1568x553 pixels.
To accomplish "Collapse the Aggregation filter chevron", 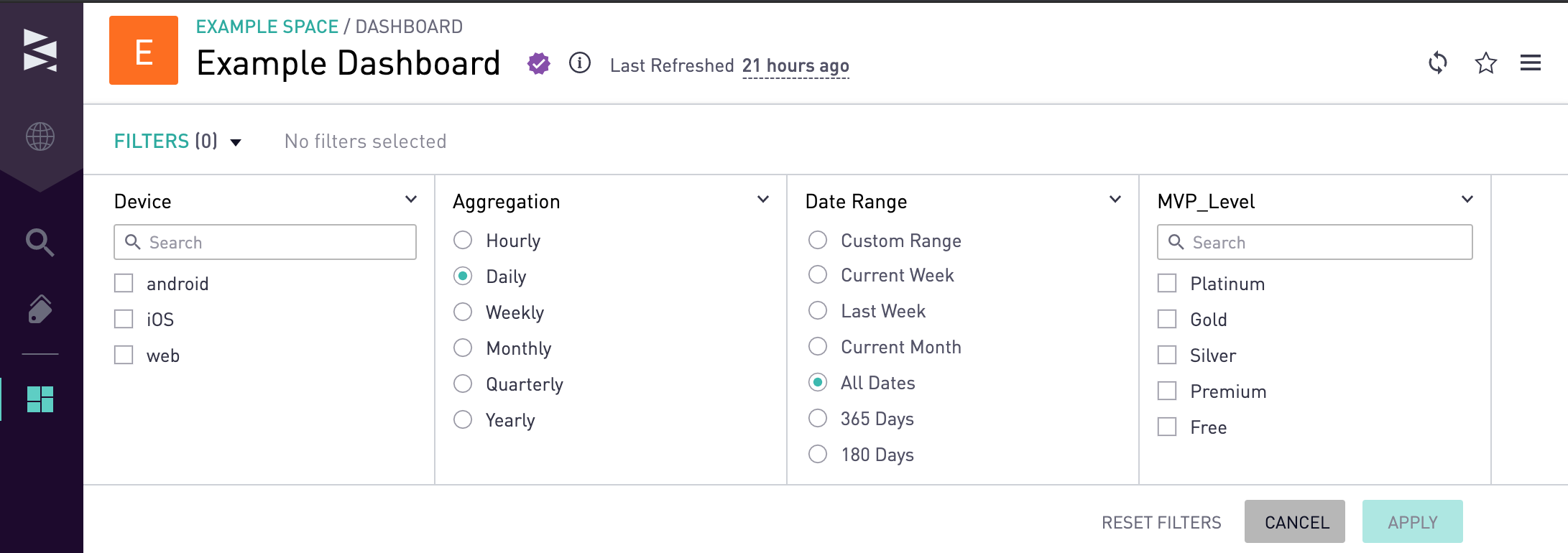I will [x=763, y=200].
